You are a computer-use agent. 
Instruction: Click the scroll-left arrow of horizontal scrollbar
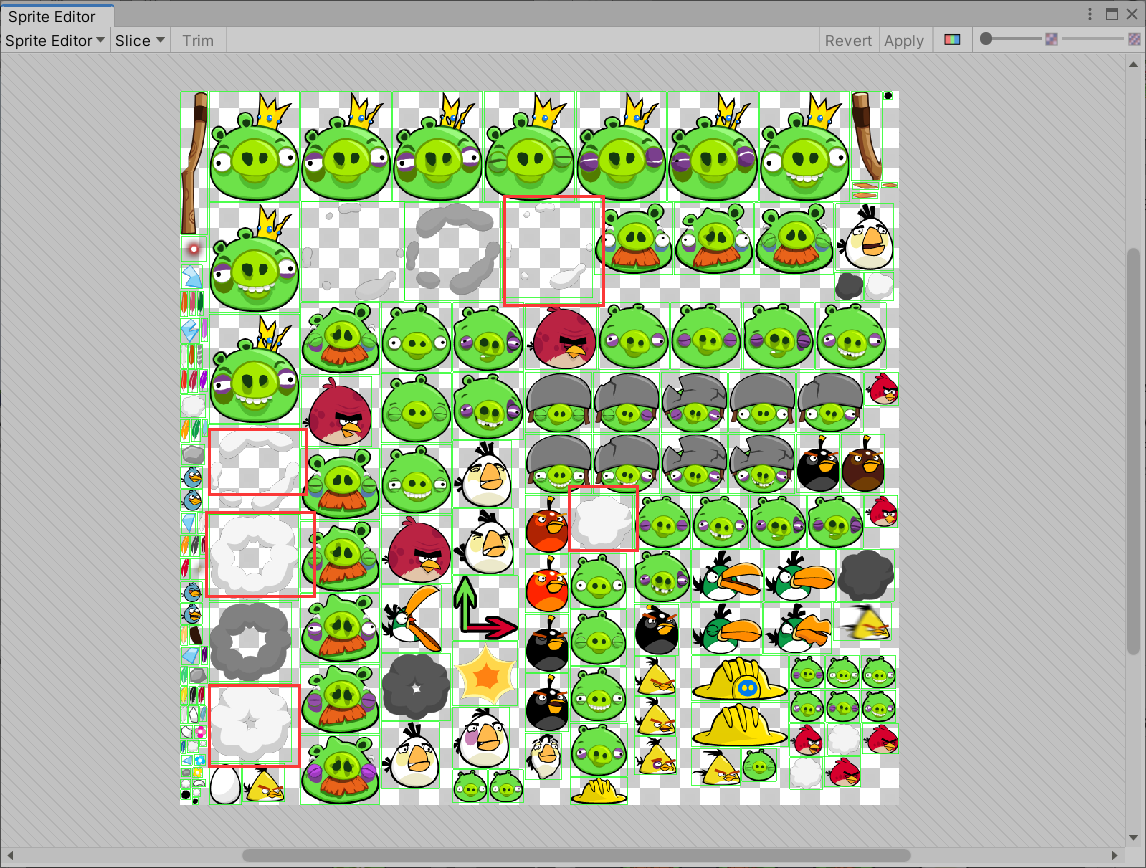[10, 855]
